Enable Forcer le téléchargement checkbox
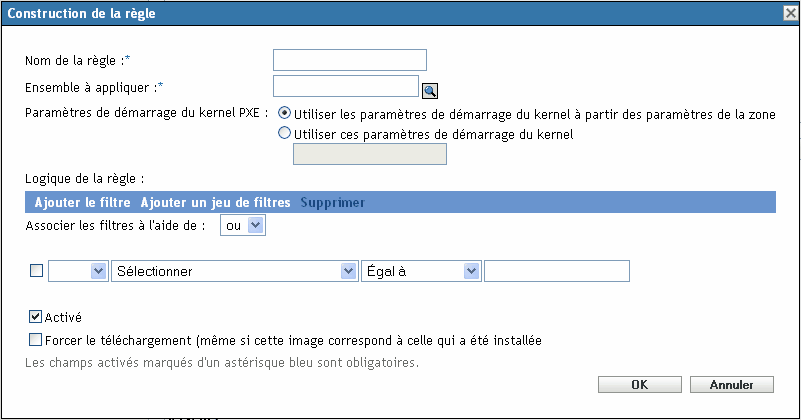This screenshot has height=420, width=801. [x=37, y=340]
